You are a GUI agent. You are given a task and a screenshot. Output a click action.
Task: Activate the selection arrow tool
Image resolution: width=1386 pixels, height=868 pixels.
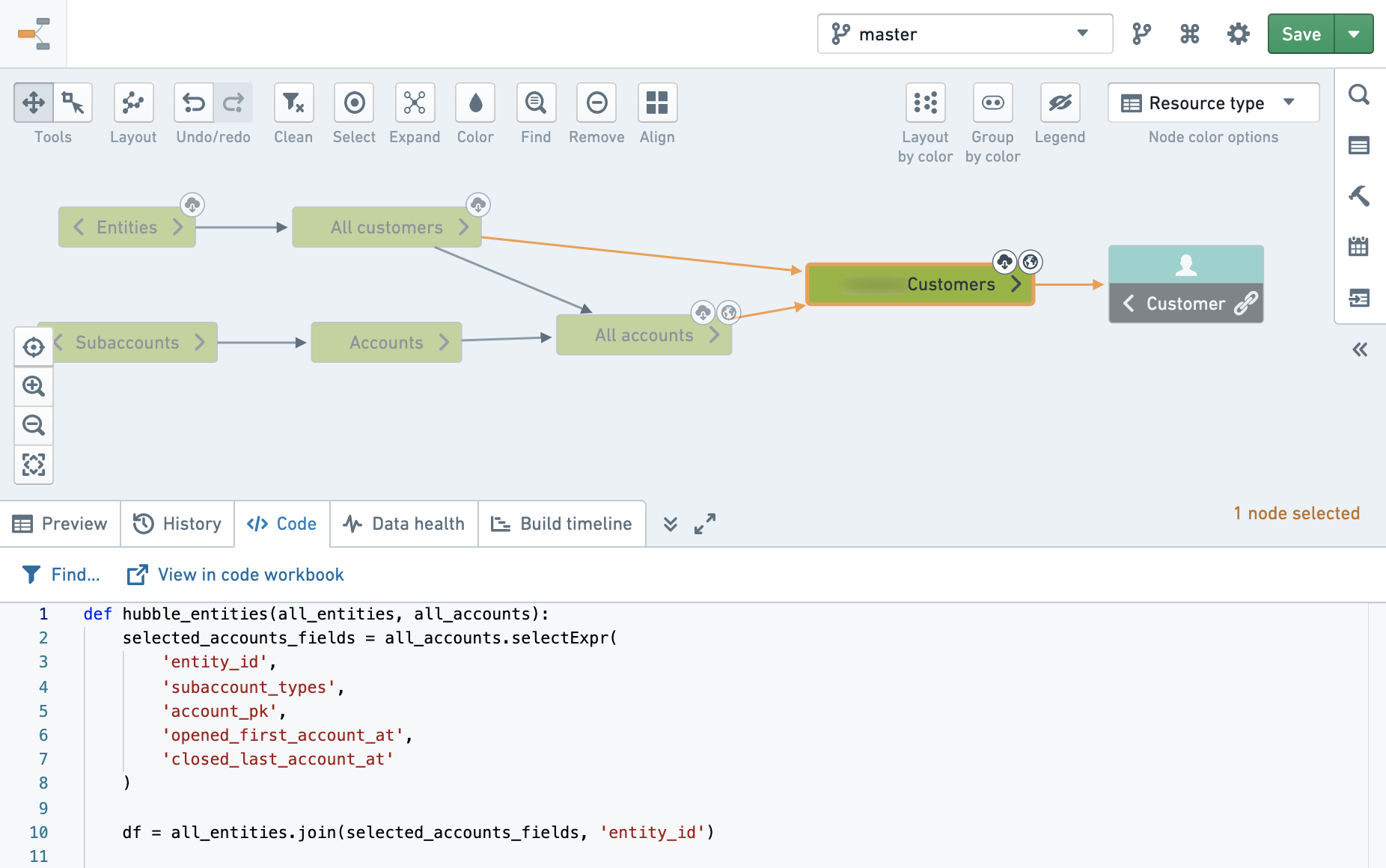coord(73,103)
